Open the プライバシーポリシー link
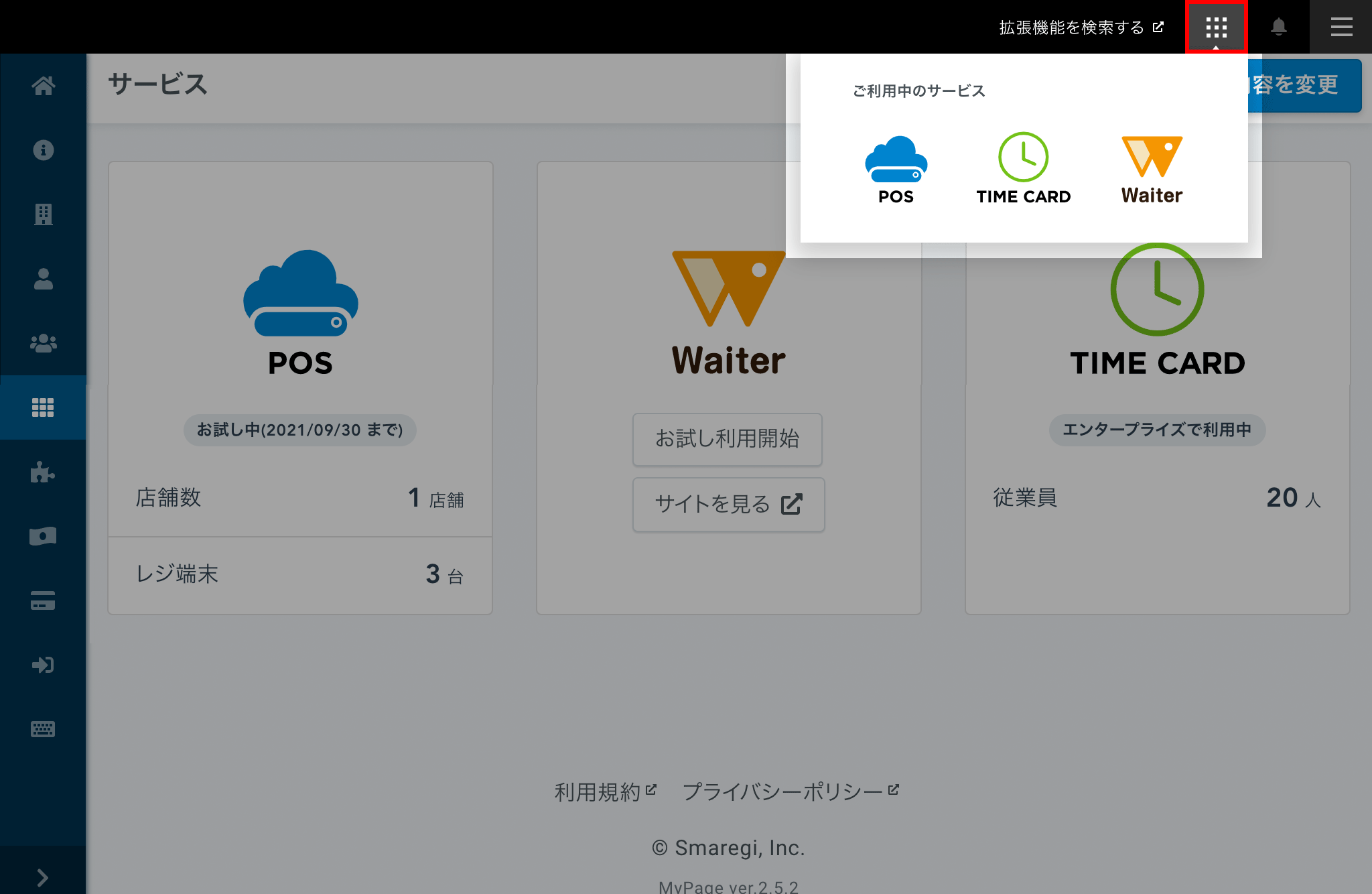The height and width of the screenshot is (894, 1372). point(791,792)
